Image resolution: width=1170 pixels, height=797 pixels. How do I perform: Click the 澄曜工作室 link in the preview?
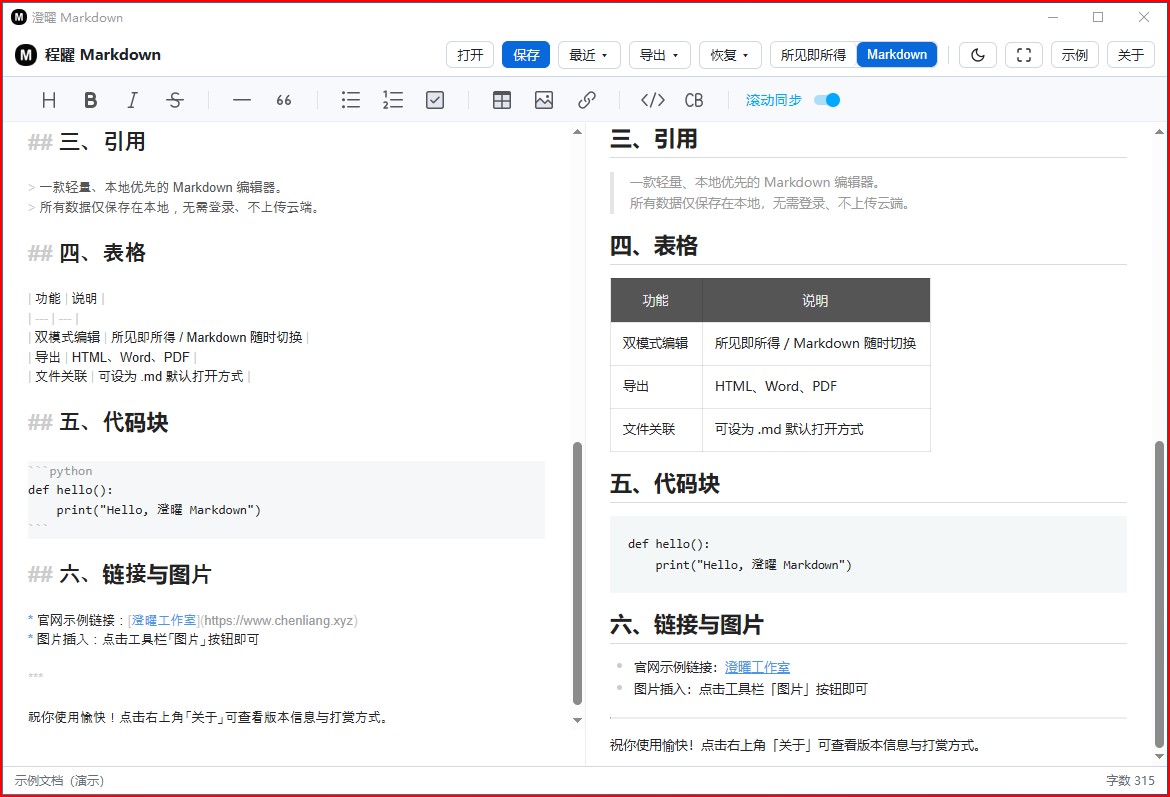click(757, 667)
